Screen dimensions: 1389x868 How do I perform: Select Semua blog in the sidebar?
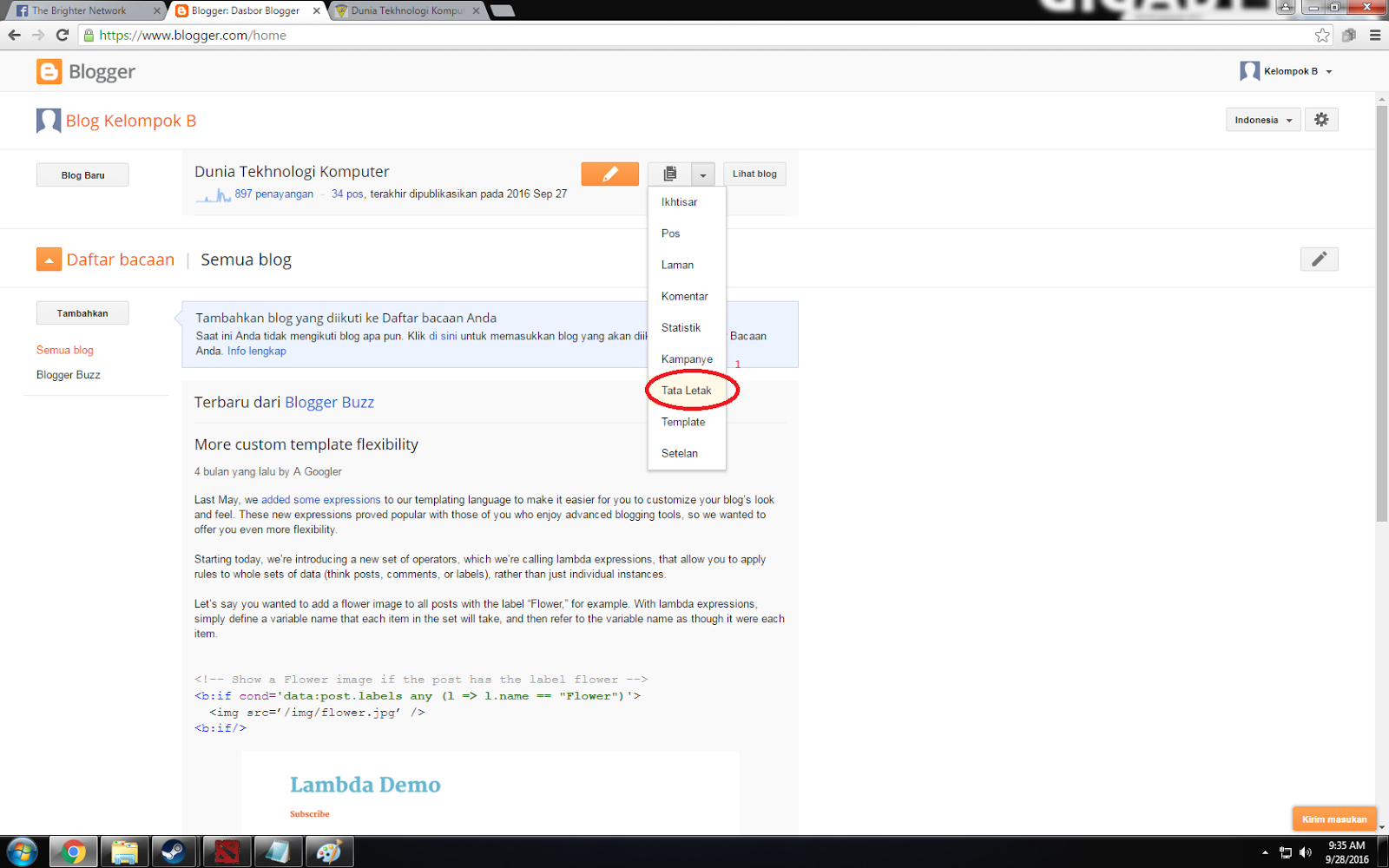coord(65,350)
